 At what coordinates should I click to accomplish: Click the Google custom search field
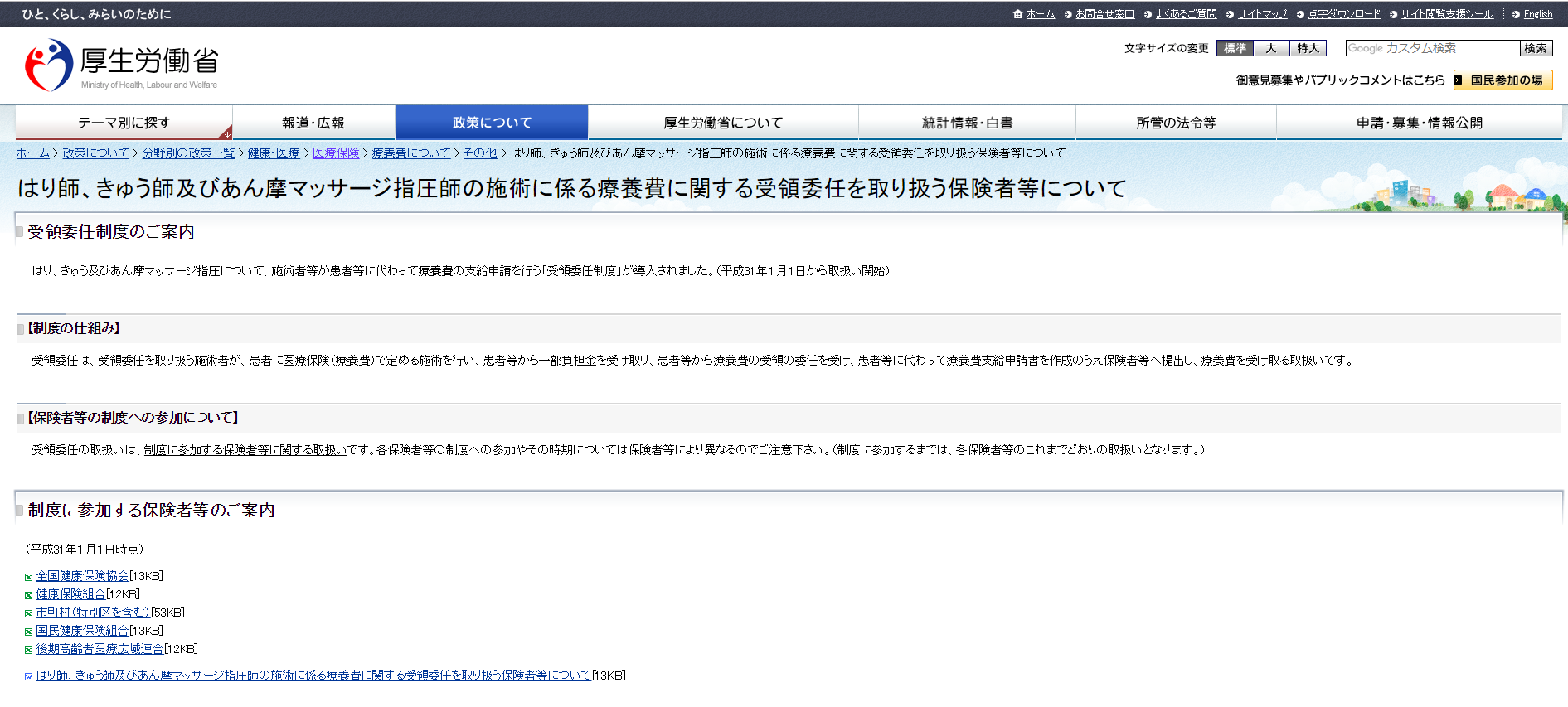click(x=1432, y=48)
